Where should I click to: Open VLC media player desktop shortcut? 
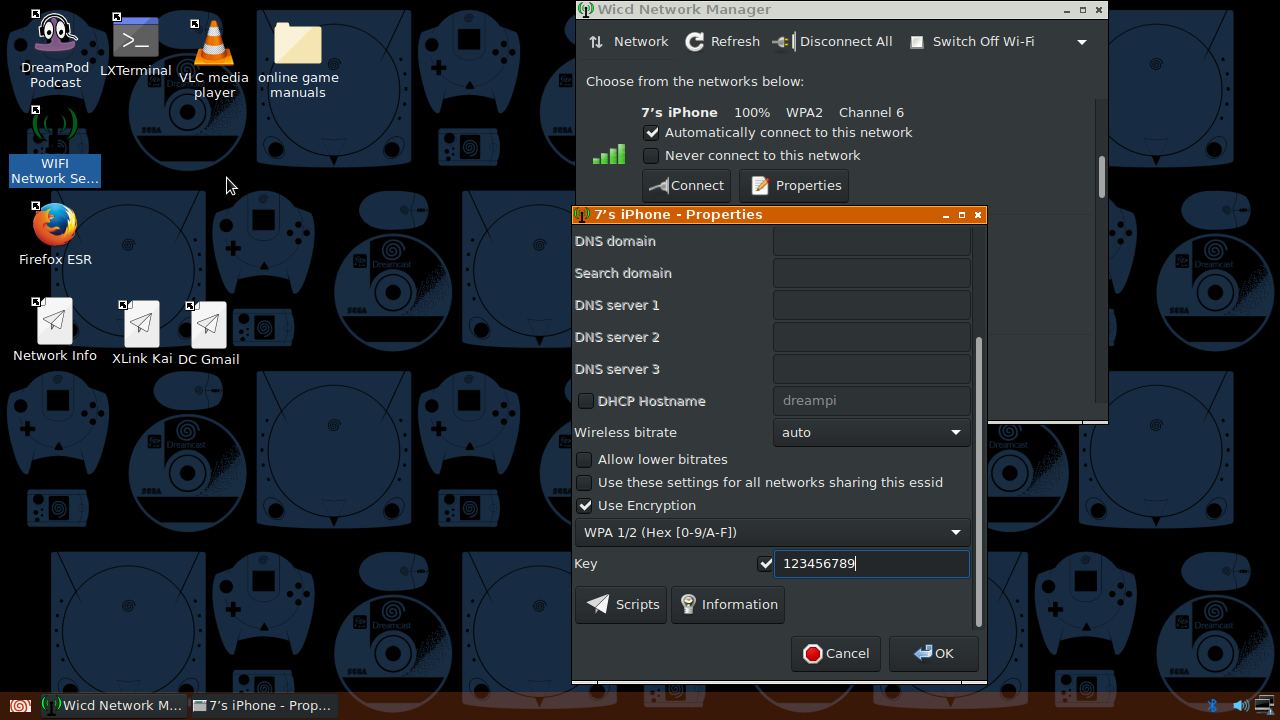214,60
